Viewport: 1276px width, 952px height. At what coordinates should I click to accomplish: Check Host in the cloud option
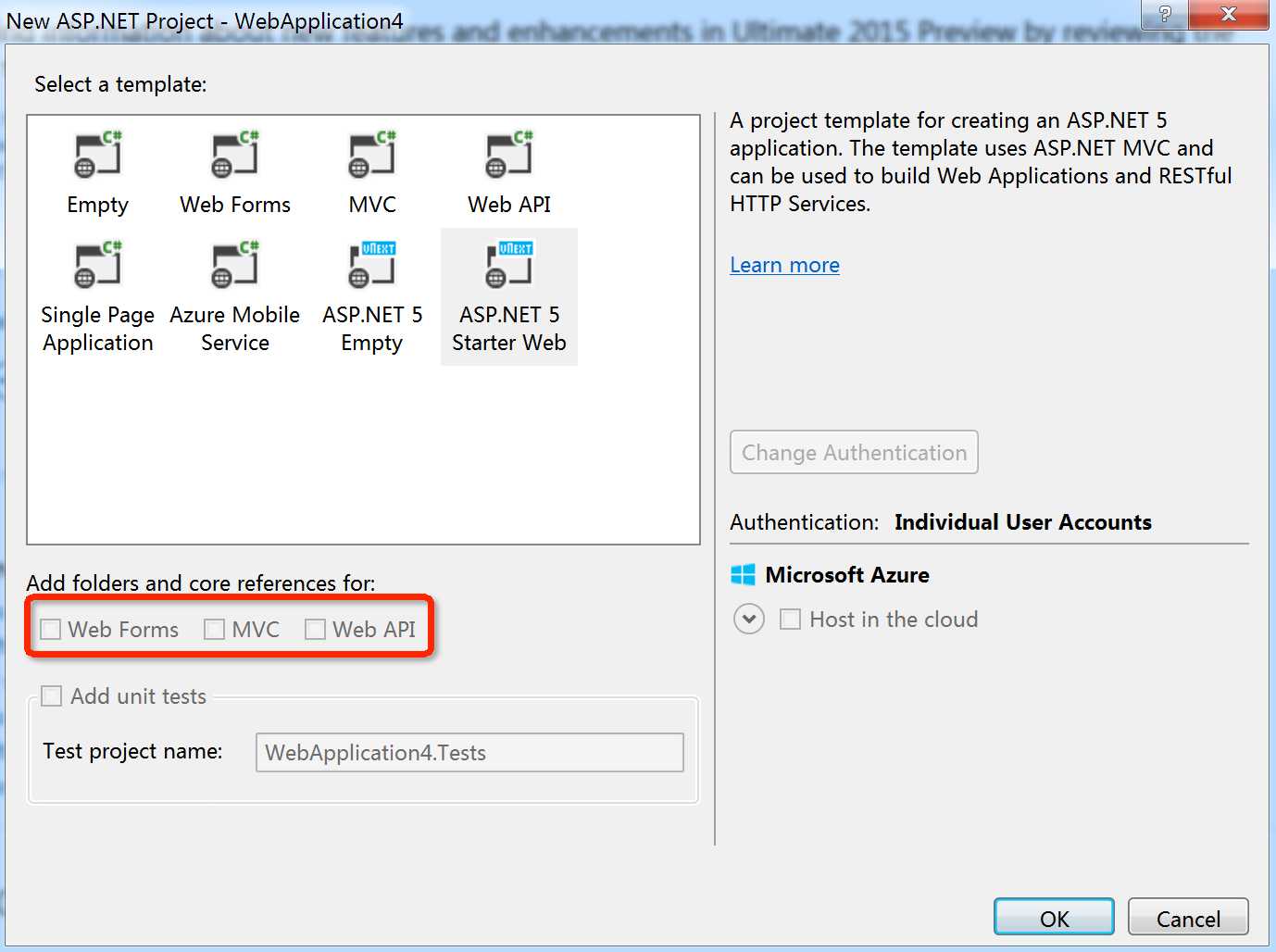790,619
